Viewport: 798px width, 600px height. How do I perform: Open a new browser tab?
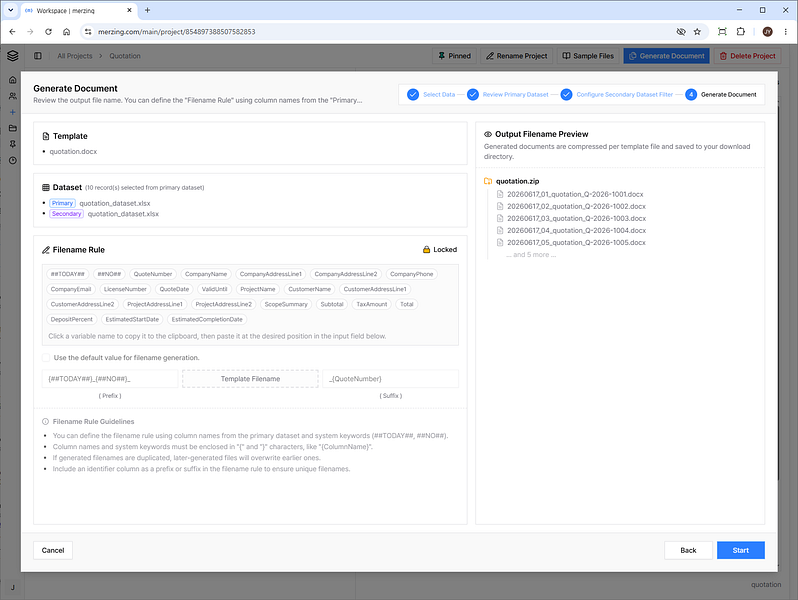148,10
